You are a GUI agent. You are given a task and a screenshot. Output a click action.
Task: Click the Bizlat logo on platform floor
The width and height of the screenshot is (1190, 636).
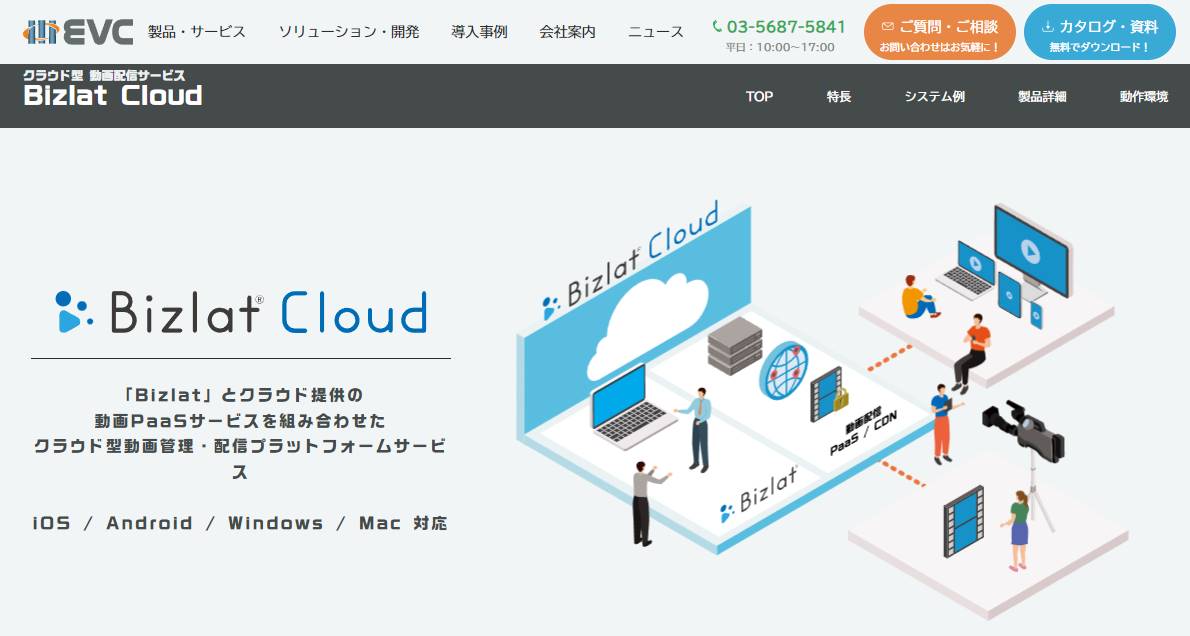coord(759,494)
